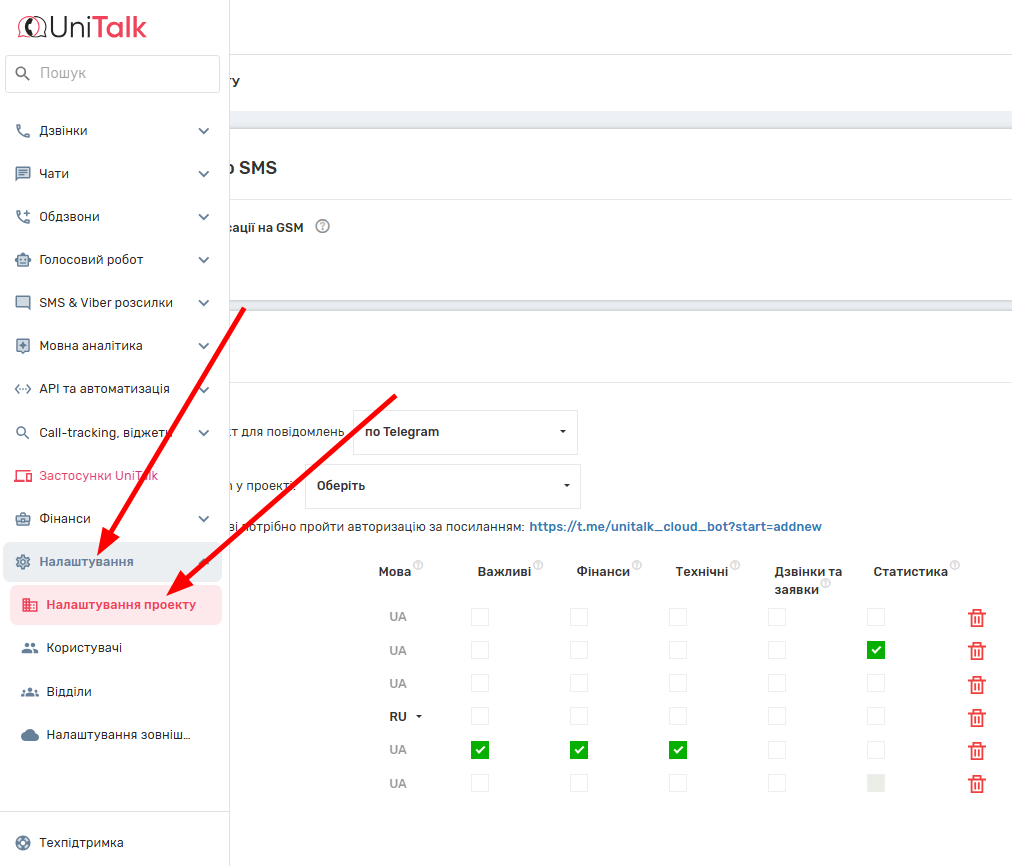Open the 'Оберіть' dropdown
Screen dimensions: 1012x866
(441, 486)
